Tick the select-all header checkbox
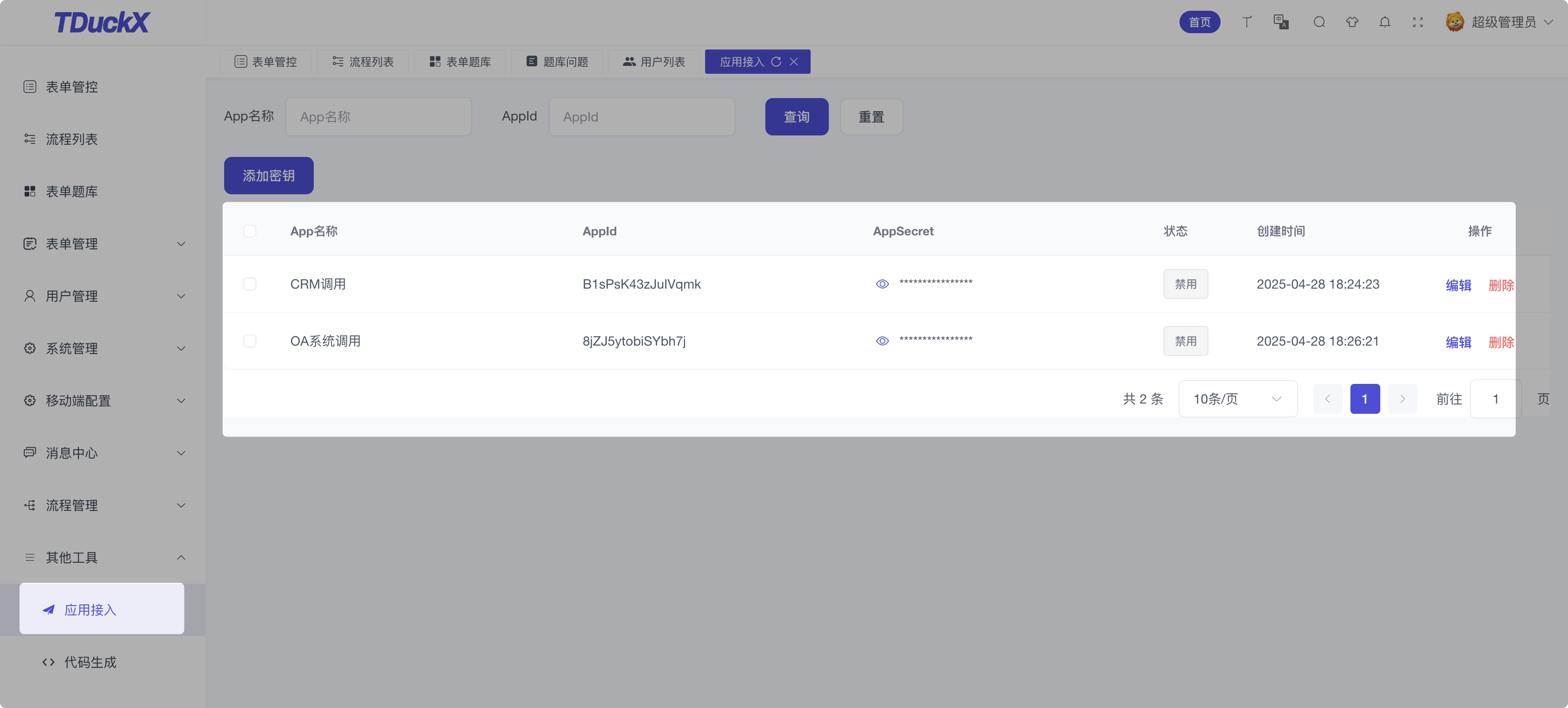This screenshot has width=1568, height=708. tap(249, 231)
